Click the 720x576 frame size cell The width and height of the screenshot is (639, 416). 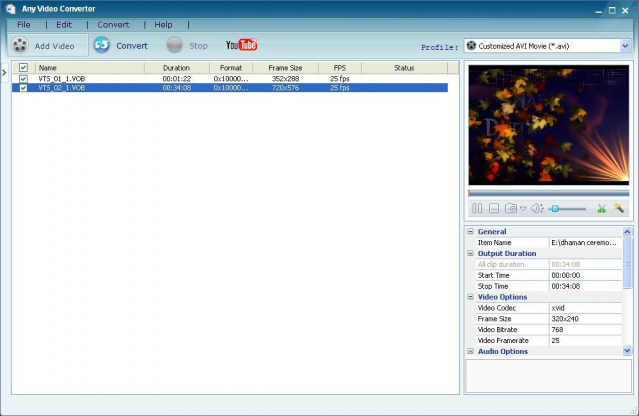click(285, 88)
